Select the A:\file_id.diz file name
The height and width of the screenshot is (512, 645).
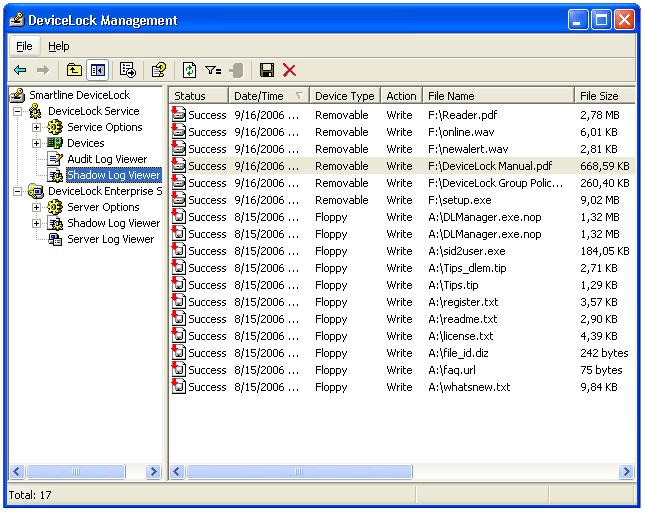(458, 353)
